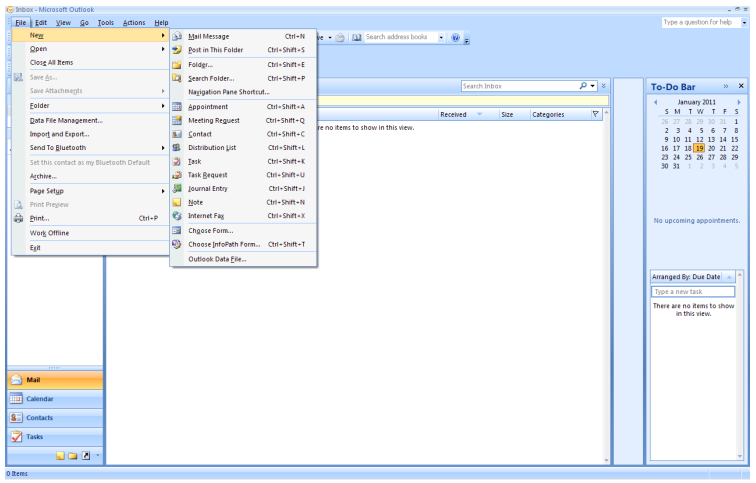Screen dimensions: 756x483
Task: Toggle Work Offline
Action: coord(91,233)
